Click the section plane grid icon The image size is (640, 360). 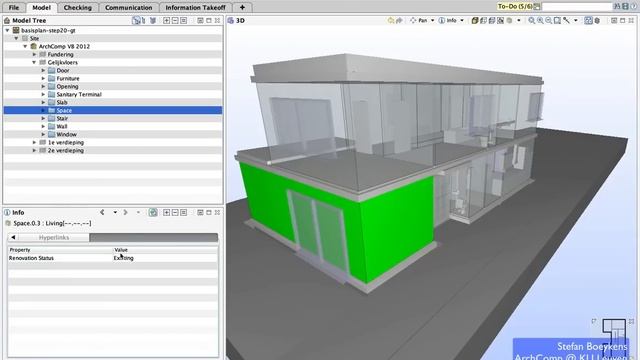click(x=500, y=20)
